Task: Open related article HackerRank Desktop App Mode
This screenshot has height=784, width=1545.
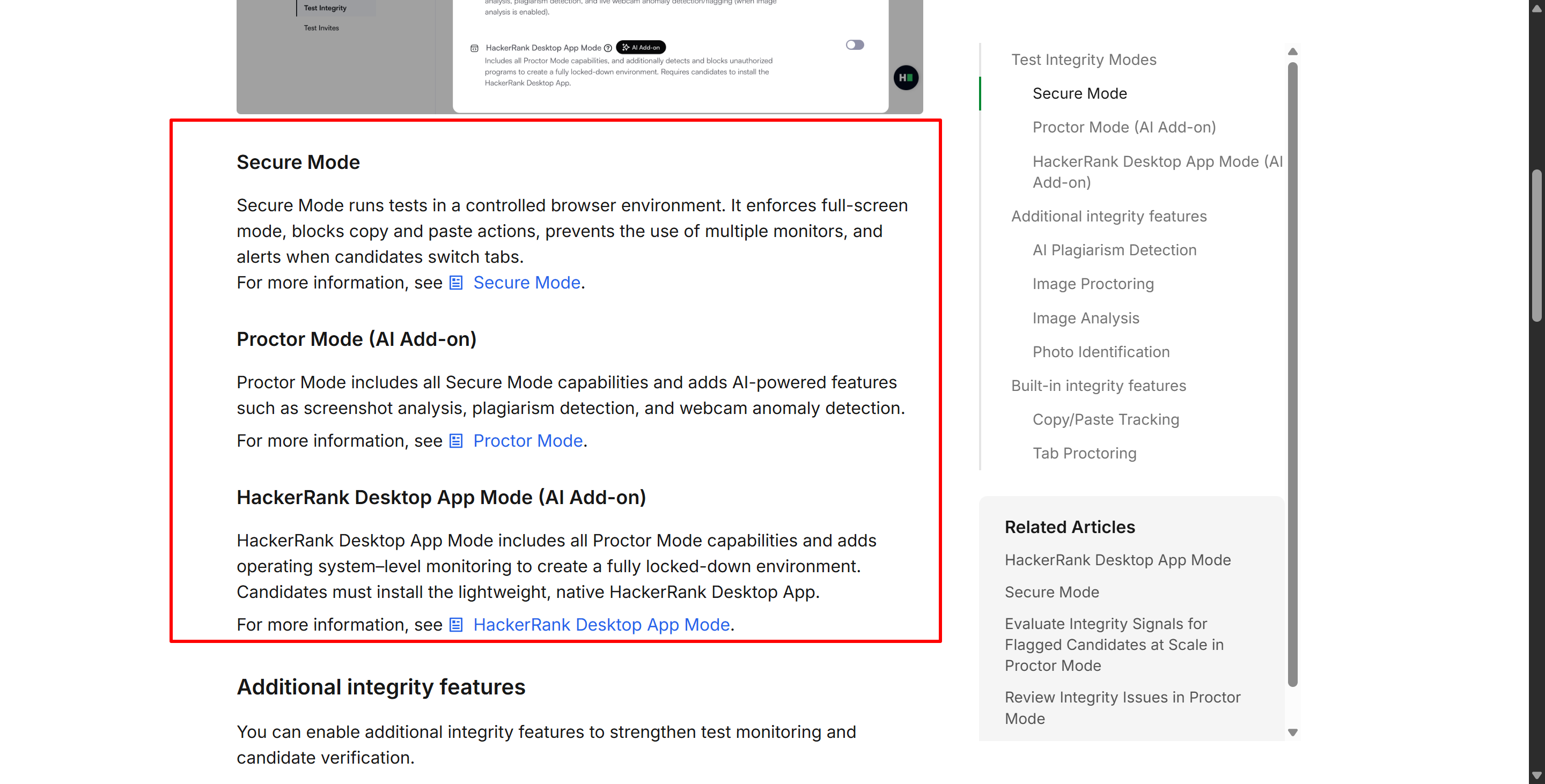Action: click(x=1117, y=560)
